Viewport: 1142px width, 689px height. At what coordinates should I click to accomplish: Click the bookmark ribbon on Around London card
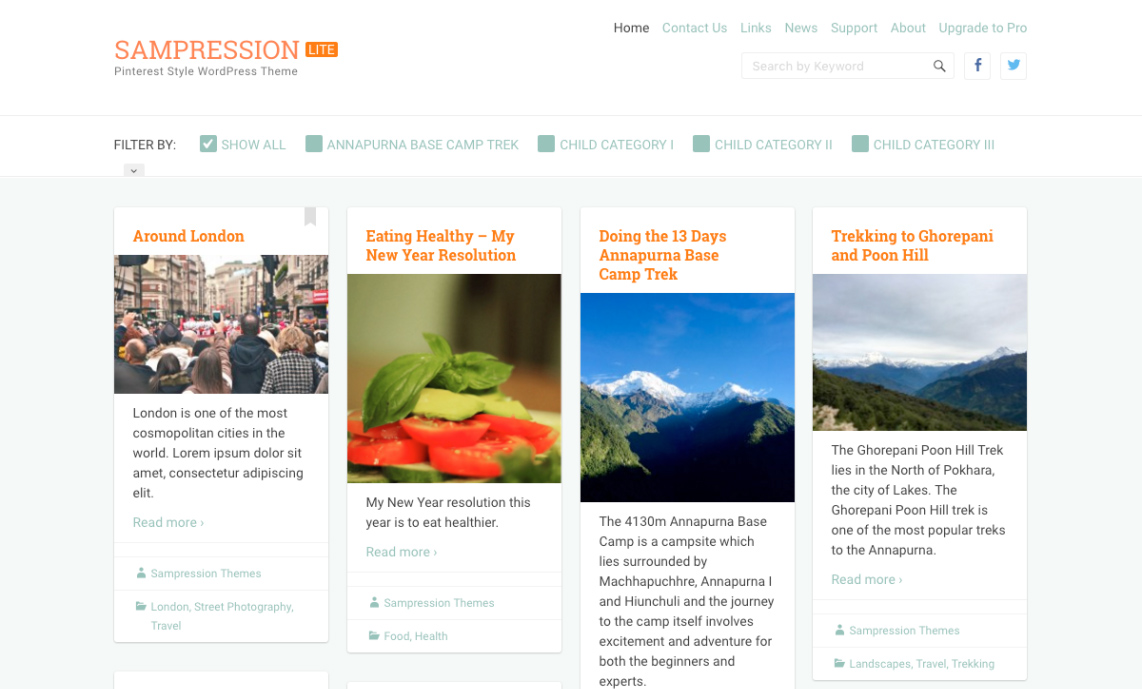[x=310, y=216]
